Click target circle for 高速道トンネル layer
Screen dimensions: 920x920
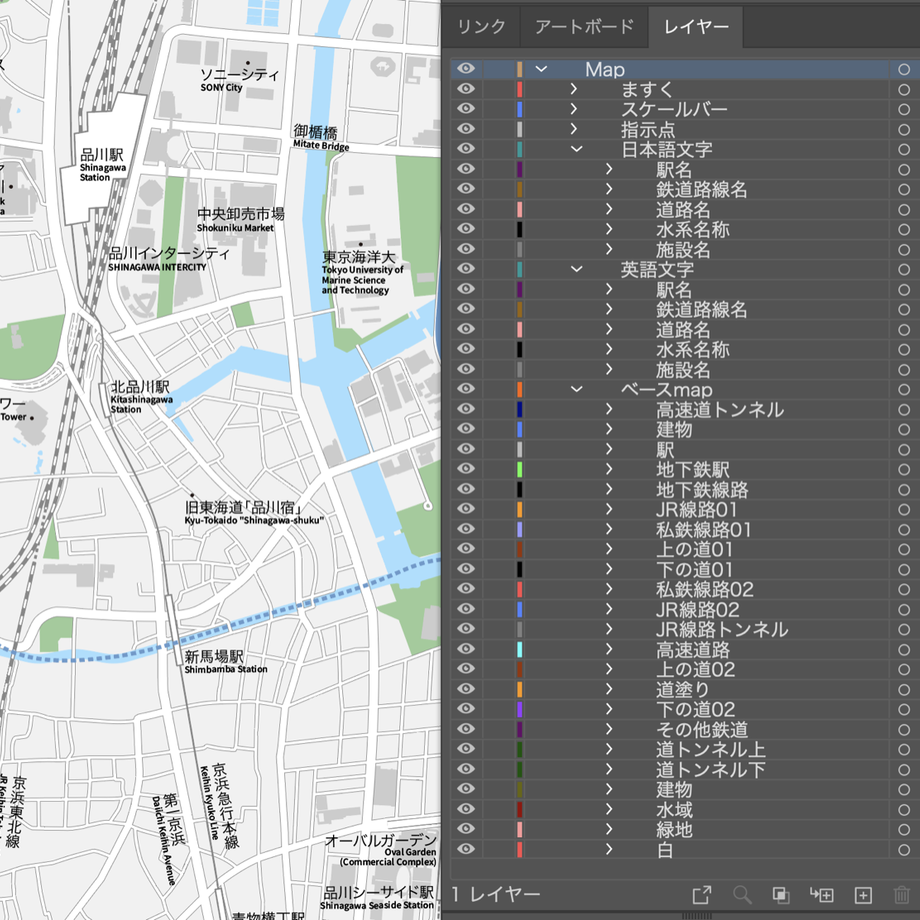(904, 410)
